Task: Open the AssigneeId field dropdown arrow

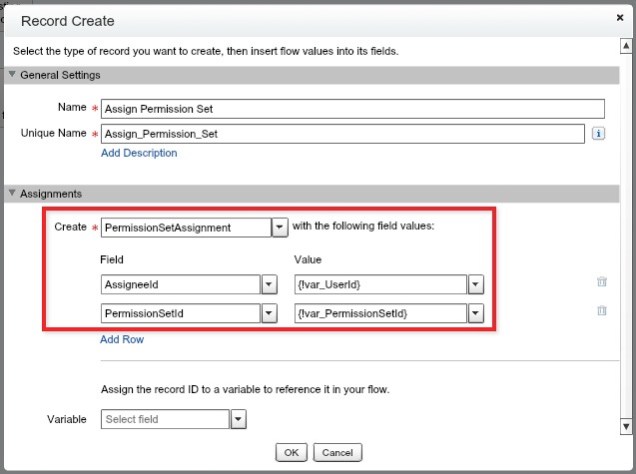Action: [x=268, y=284]
